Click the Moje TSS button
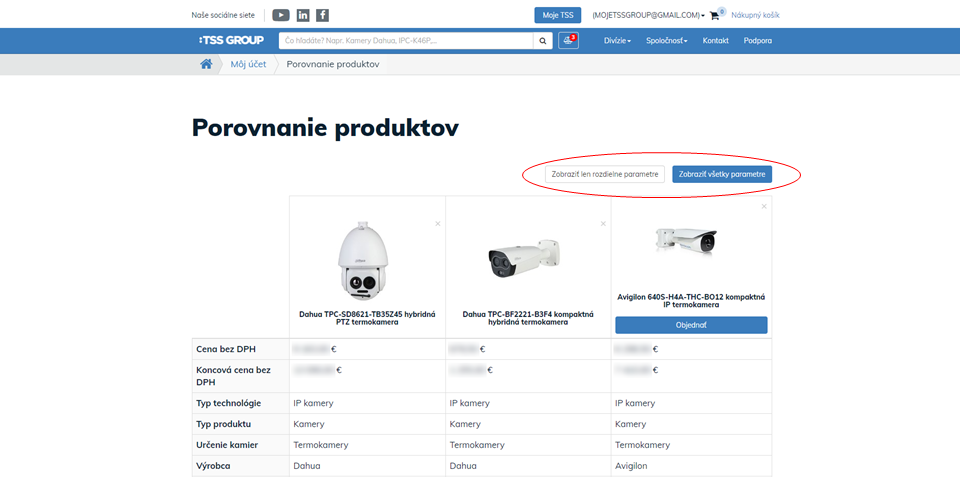960x480 pixels. coord(557,15)
